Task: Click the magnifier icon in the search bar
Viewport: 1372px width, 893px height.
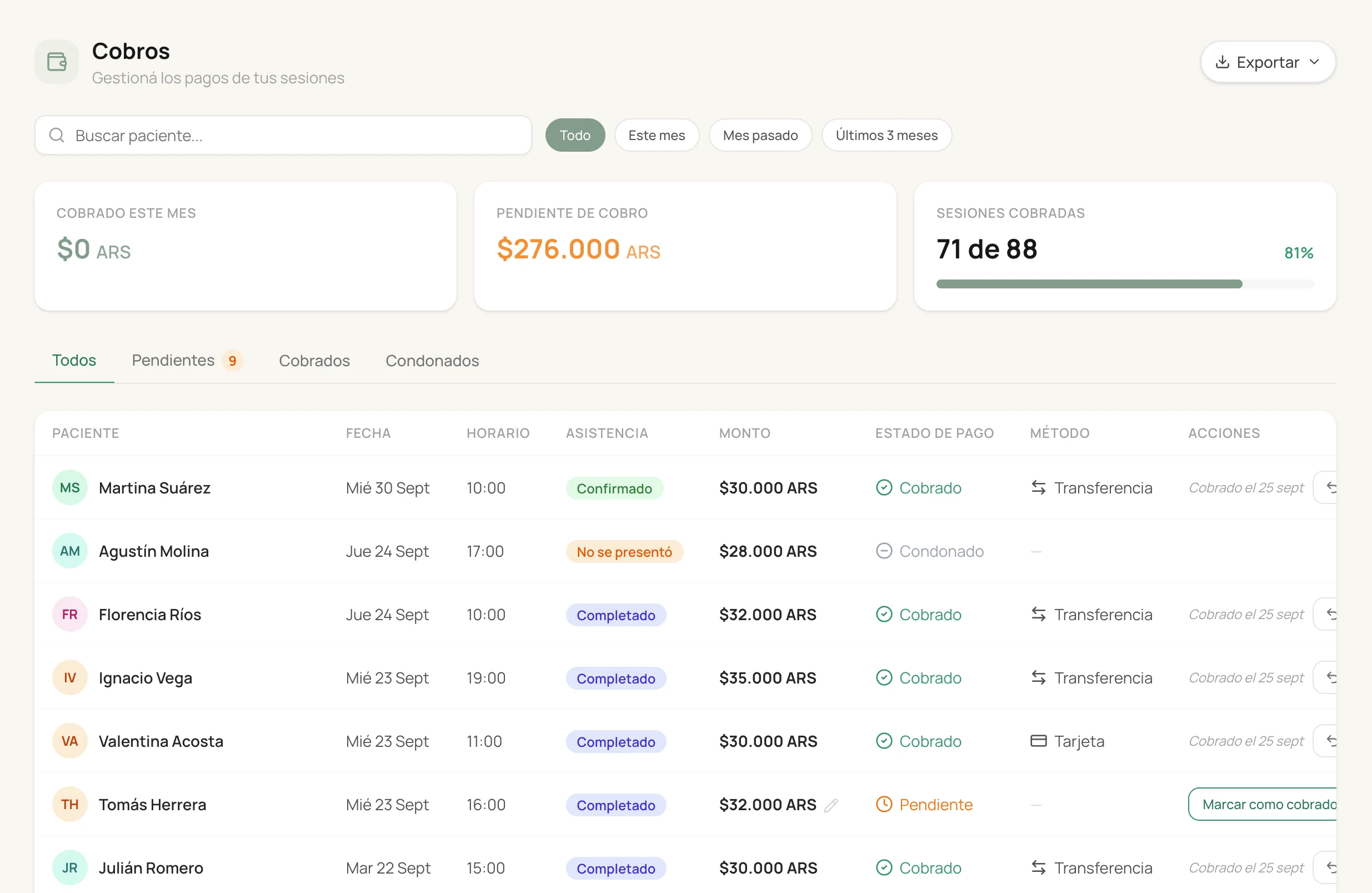Action: point(57,135)
